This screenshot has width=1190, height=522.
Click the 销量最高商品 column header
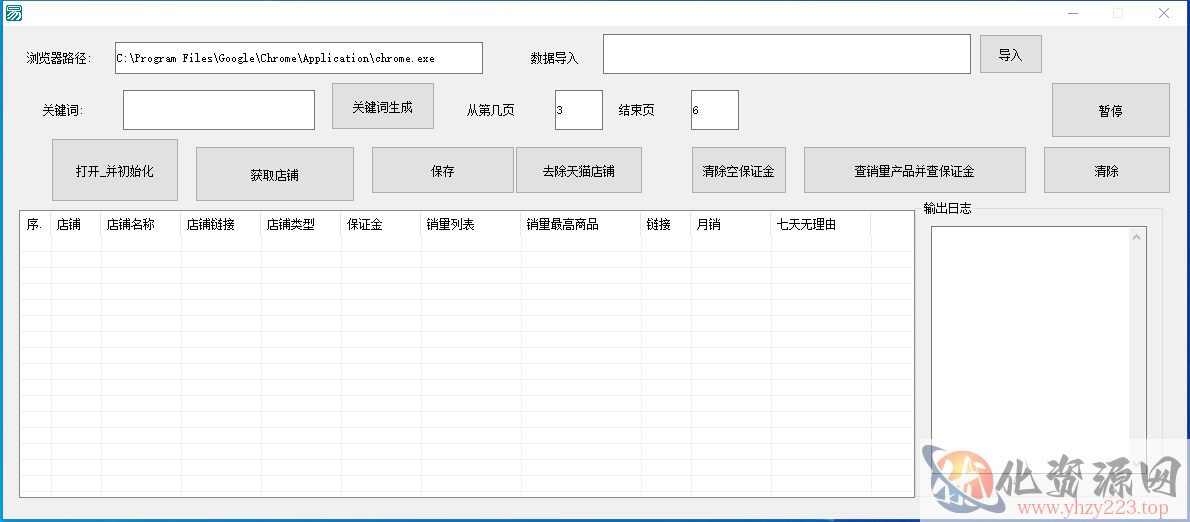tap(581, 225)
